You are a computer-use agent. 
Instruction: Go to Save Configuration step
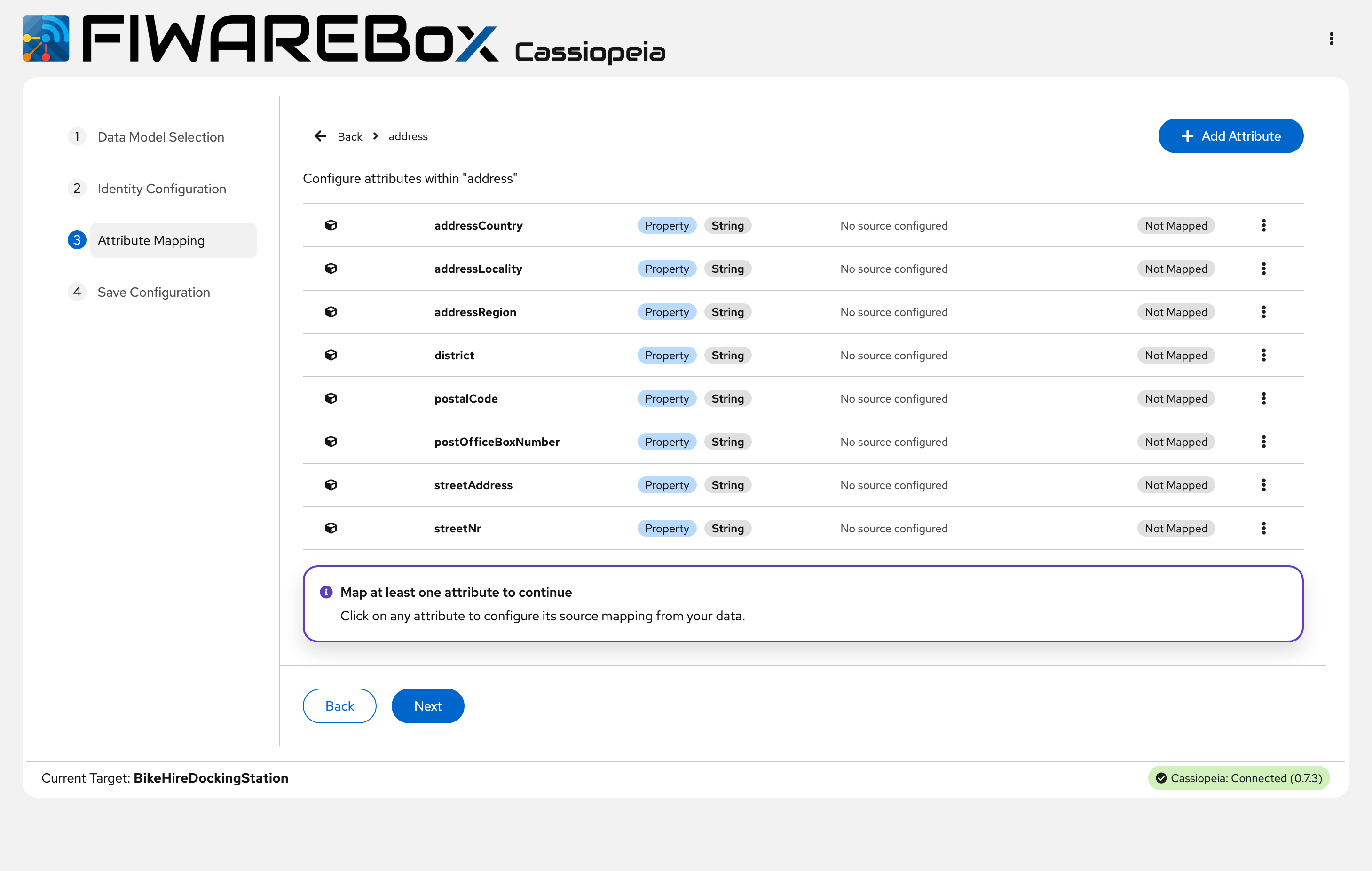point(154,293)
